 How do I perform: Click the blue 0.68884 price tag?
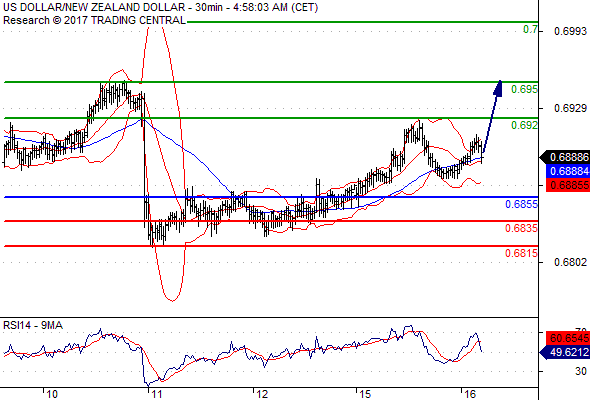coord(568,171)
